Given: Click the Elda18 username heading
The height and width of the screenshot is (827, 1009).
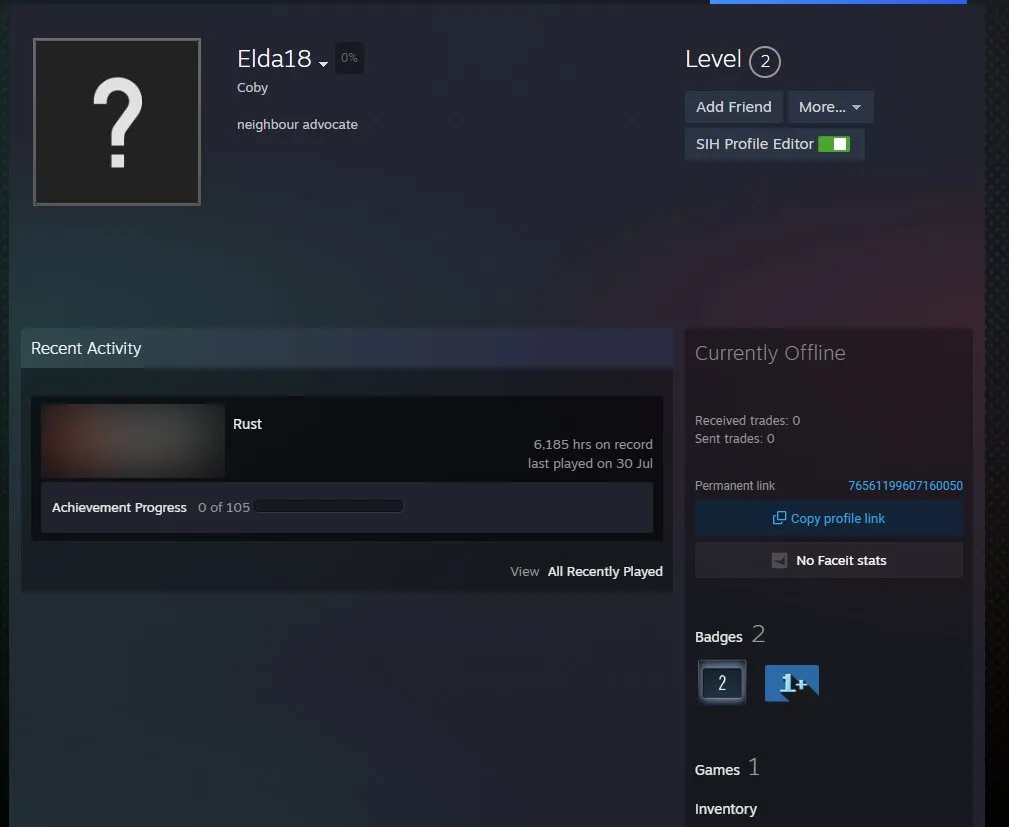Looking at the screenshot, I should pyautogui.click(x=274, y=59).
